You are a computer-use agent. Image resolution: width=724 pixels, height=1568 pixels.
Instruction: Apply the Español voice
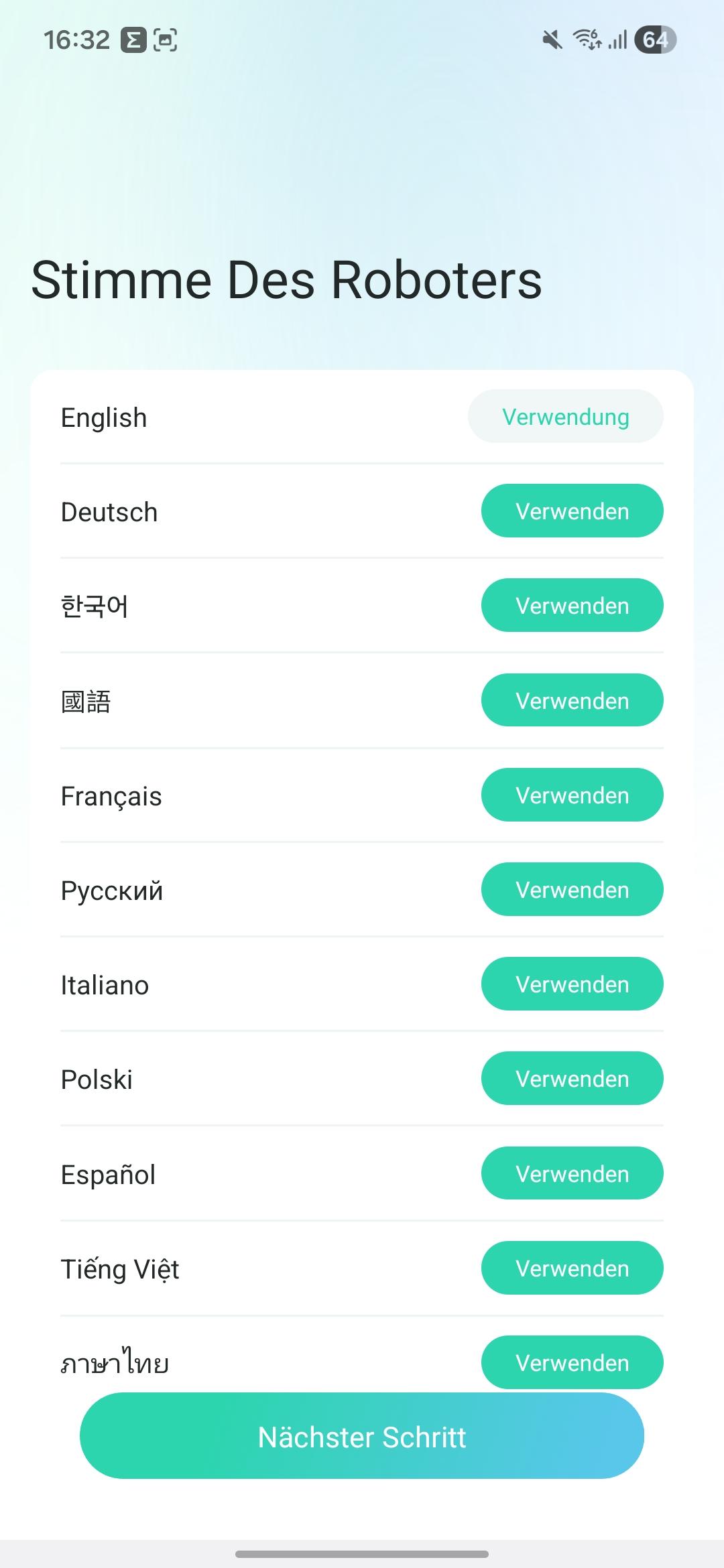click(572, 1174)
